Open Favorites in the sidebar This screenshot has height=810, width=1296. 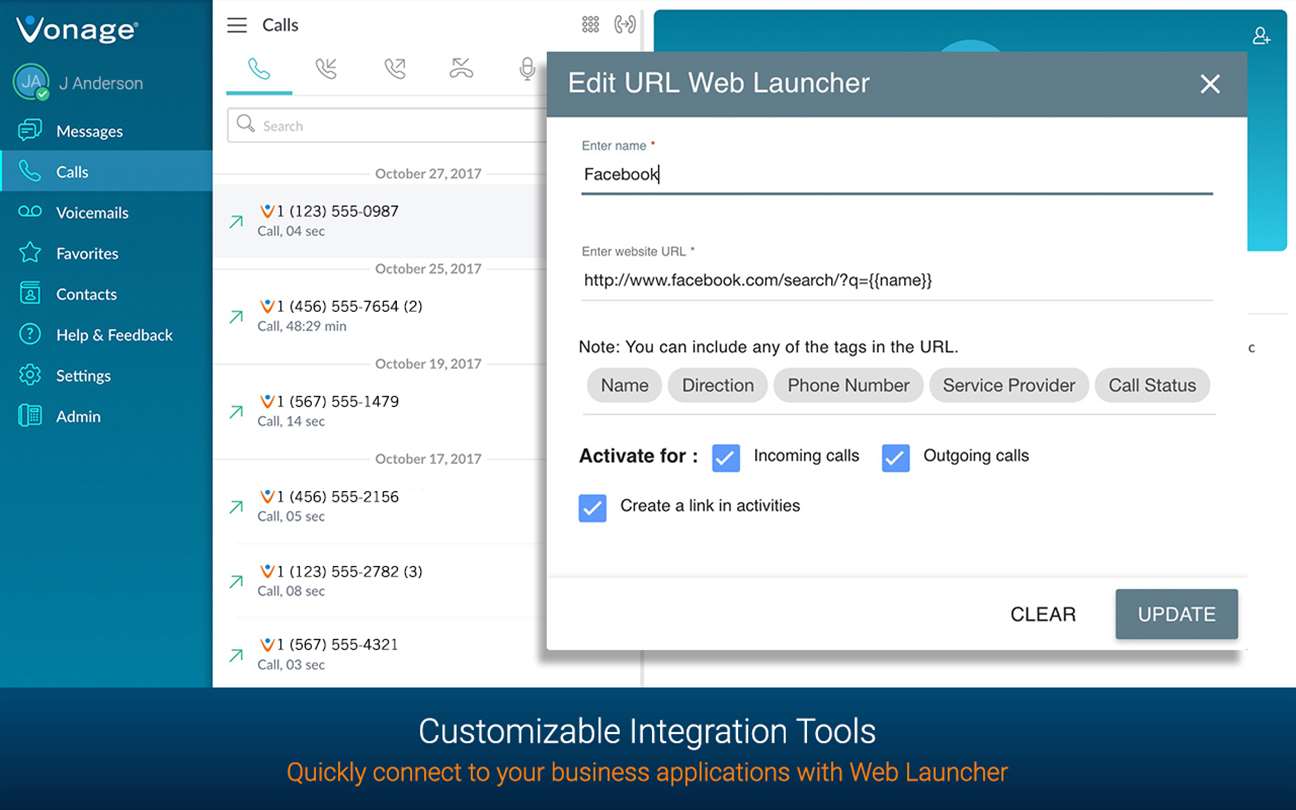106,253
